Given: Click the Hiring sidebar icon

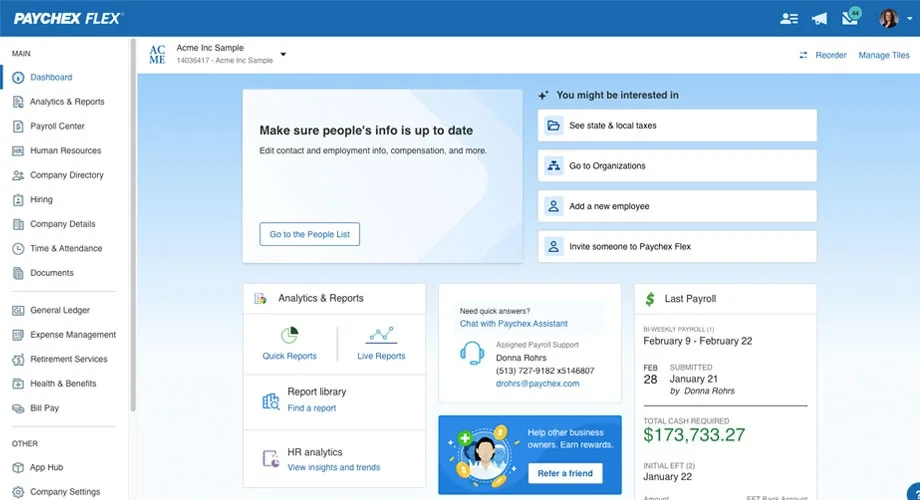Looking at the screenshot, I should pos(18,200).
